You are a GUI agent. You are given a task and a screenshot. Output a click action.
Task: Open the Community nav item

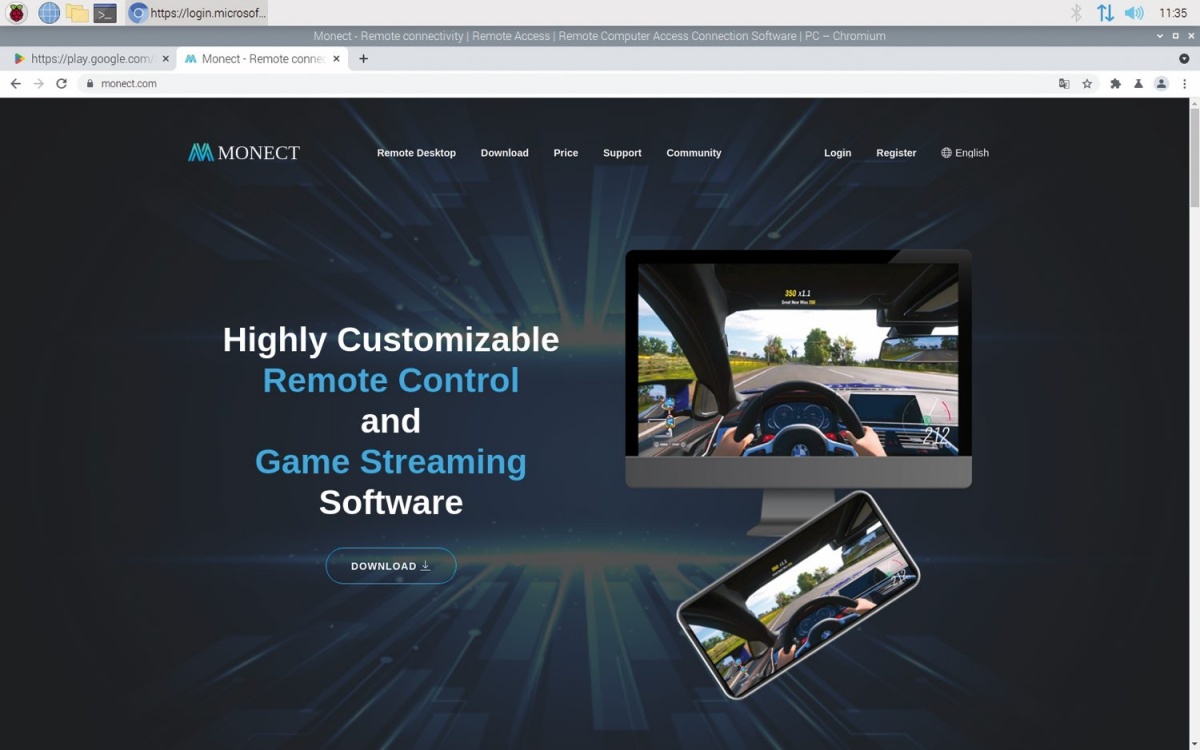point(694,153)
